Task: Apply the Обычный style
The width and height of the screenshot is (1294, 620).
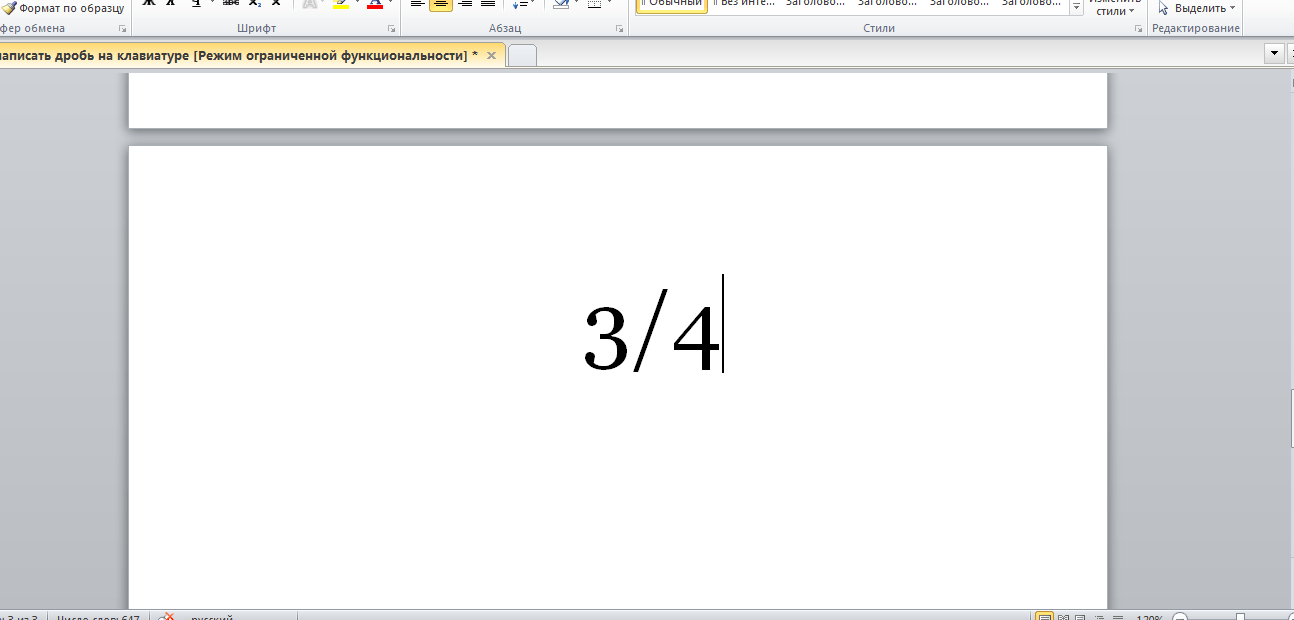Action: [672, 4]
